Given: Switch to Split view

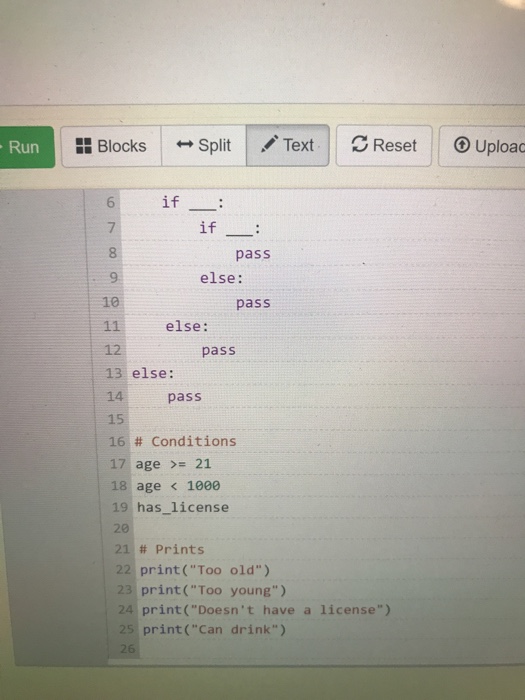Looking at the screenshot, I should click(x=204, y=146).
